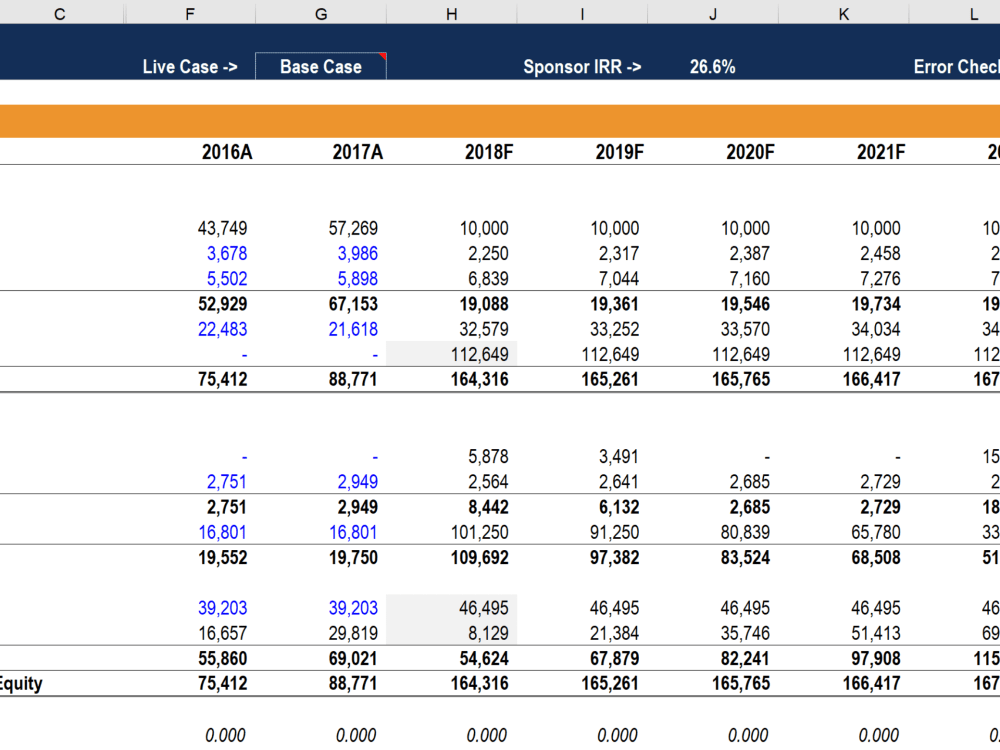
Task: Select cell with value 80,839
Action: click(746, 532)
